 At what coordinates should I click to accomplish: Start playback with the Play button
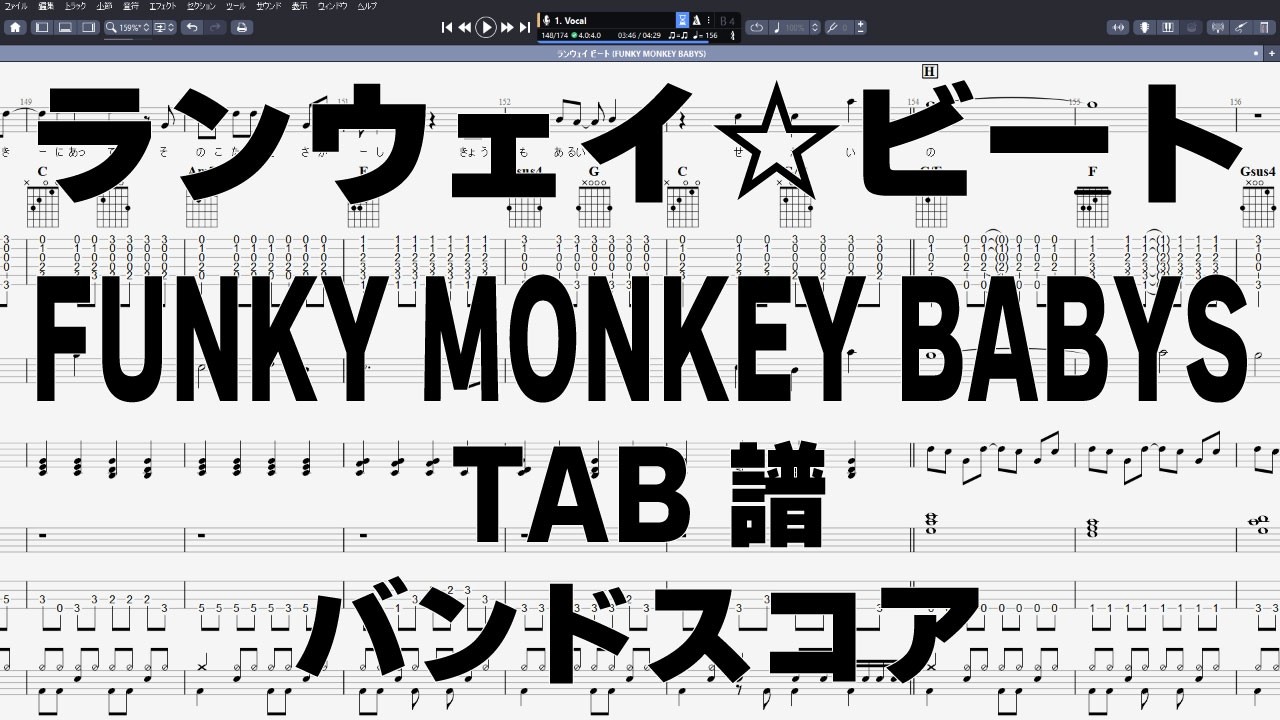click(x=486, y=27)
